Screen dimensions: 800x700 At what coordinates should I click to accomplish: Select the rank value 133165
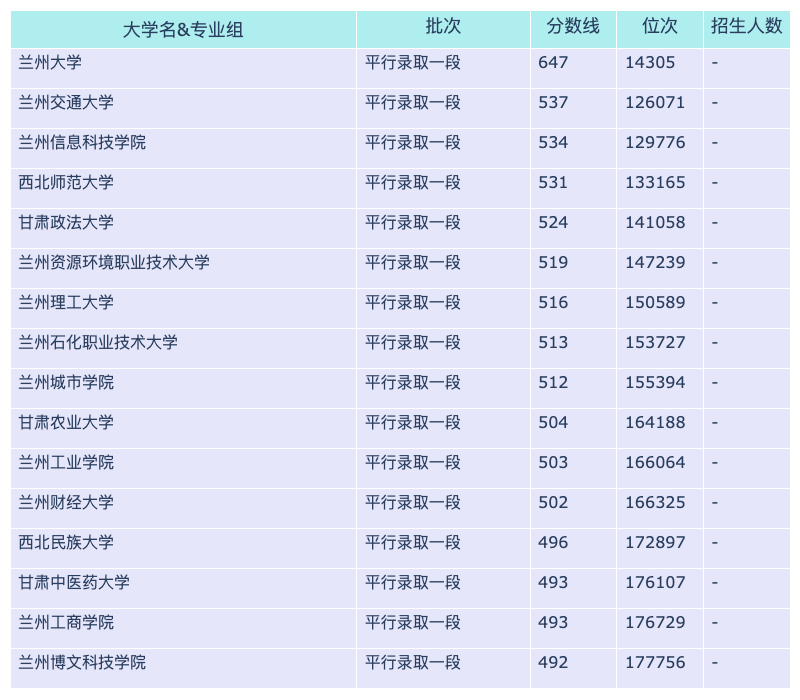655,183
